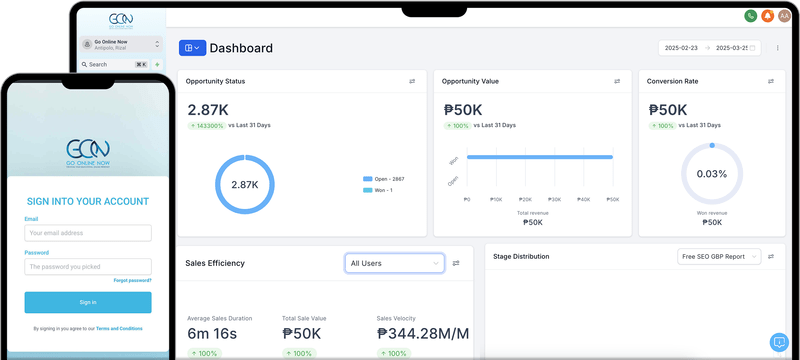The height and width of the screenshot is (360, 800).
Task: Click the Won revenue bar in chart
Action: (540, 157)
